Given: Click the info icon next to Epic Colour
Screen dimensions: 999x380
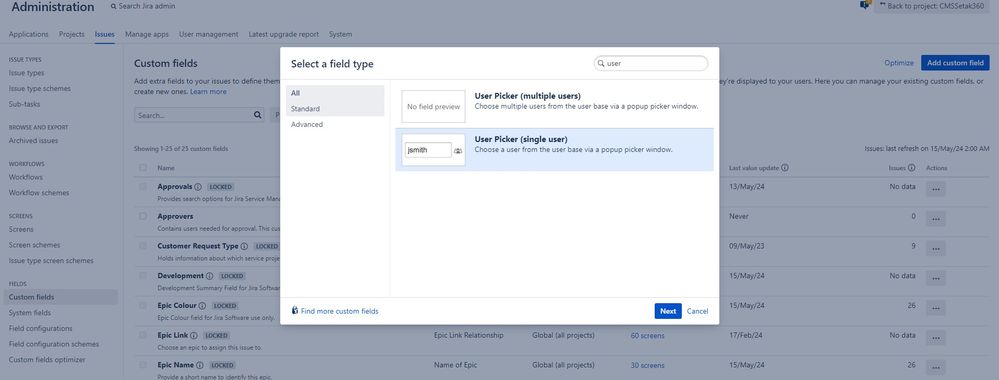Looking at the screenshot, I should (203, 306).
